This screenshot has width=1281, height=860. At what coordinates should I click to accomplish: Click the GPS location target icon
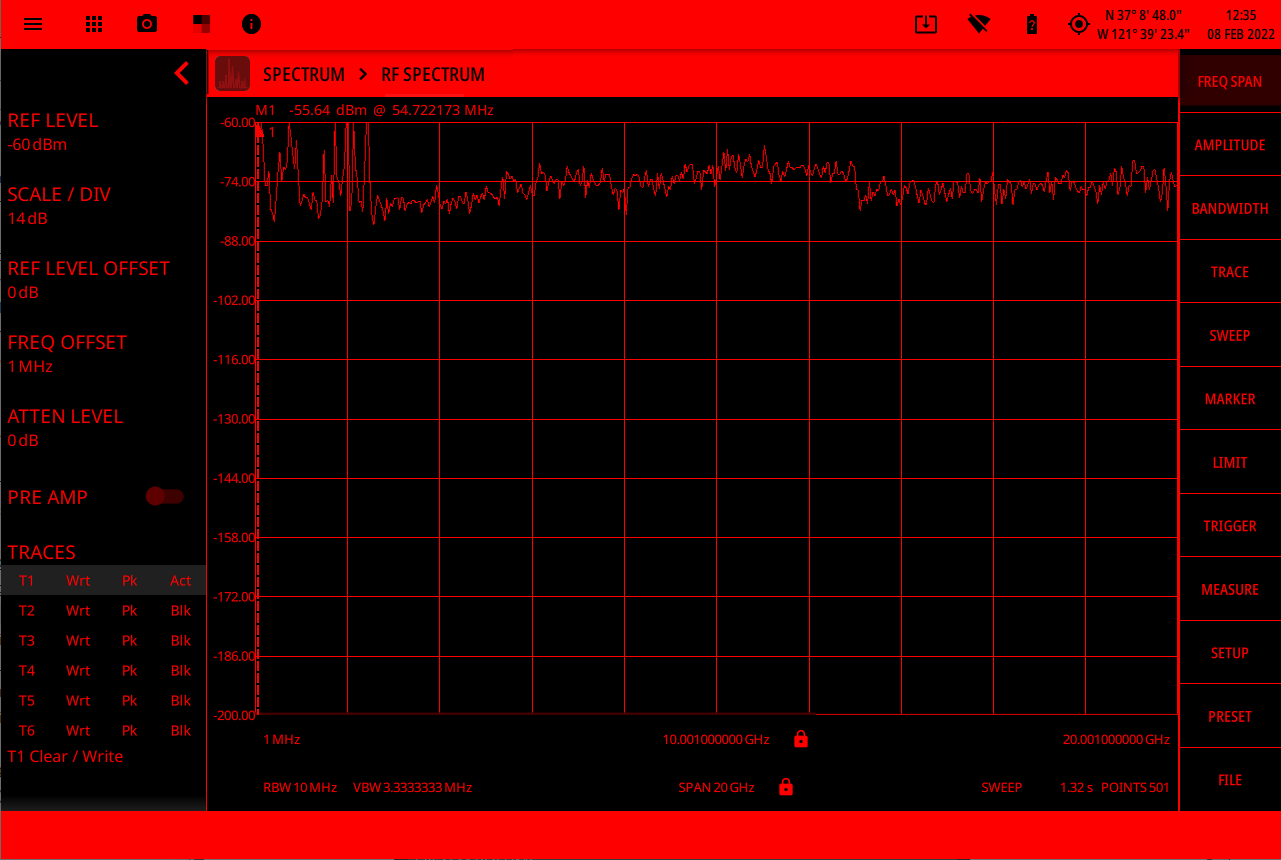click(1078, 24)
